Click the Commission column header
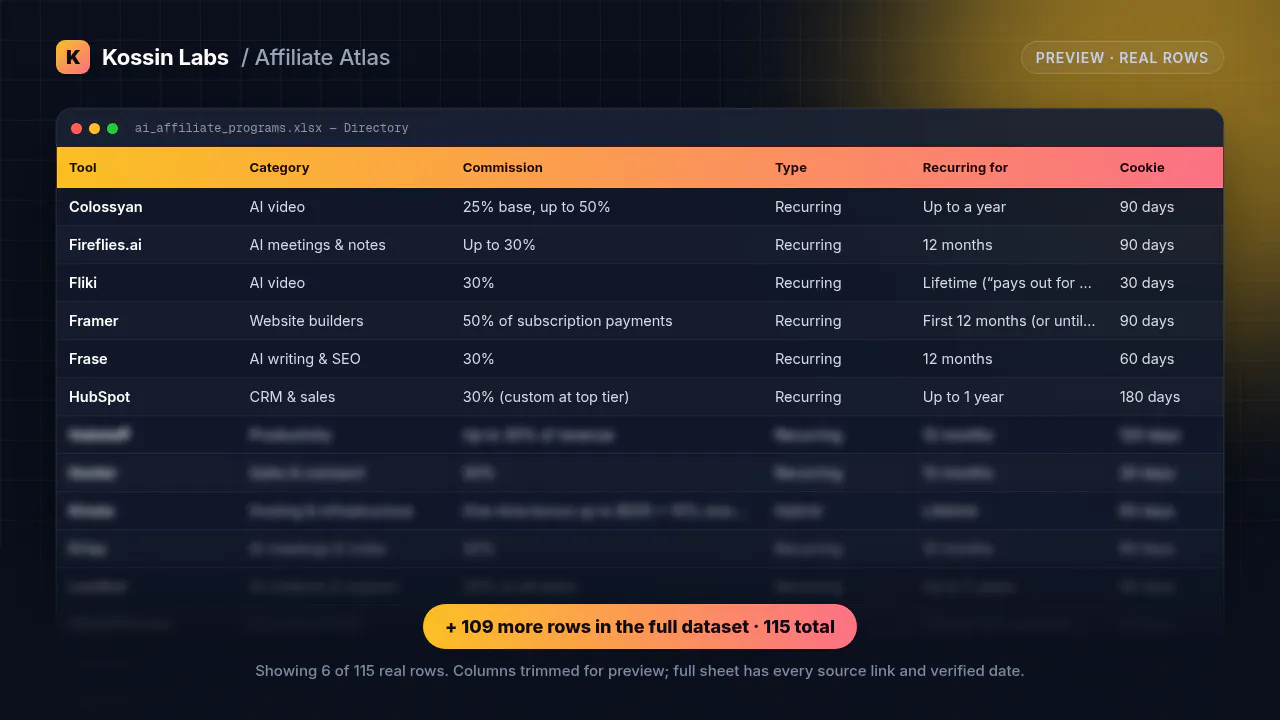Image resolution: width=1280 pixels, height=720 pixels. 503,168
